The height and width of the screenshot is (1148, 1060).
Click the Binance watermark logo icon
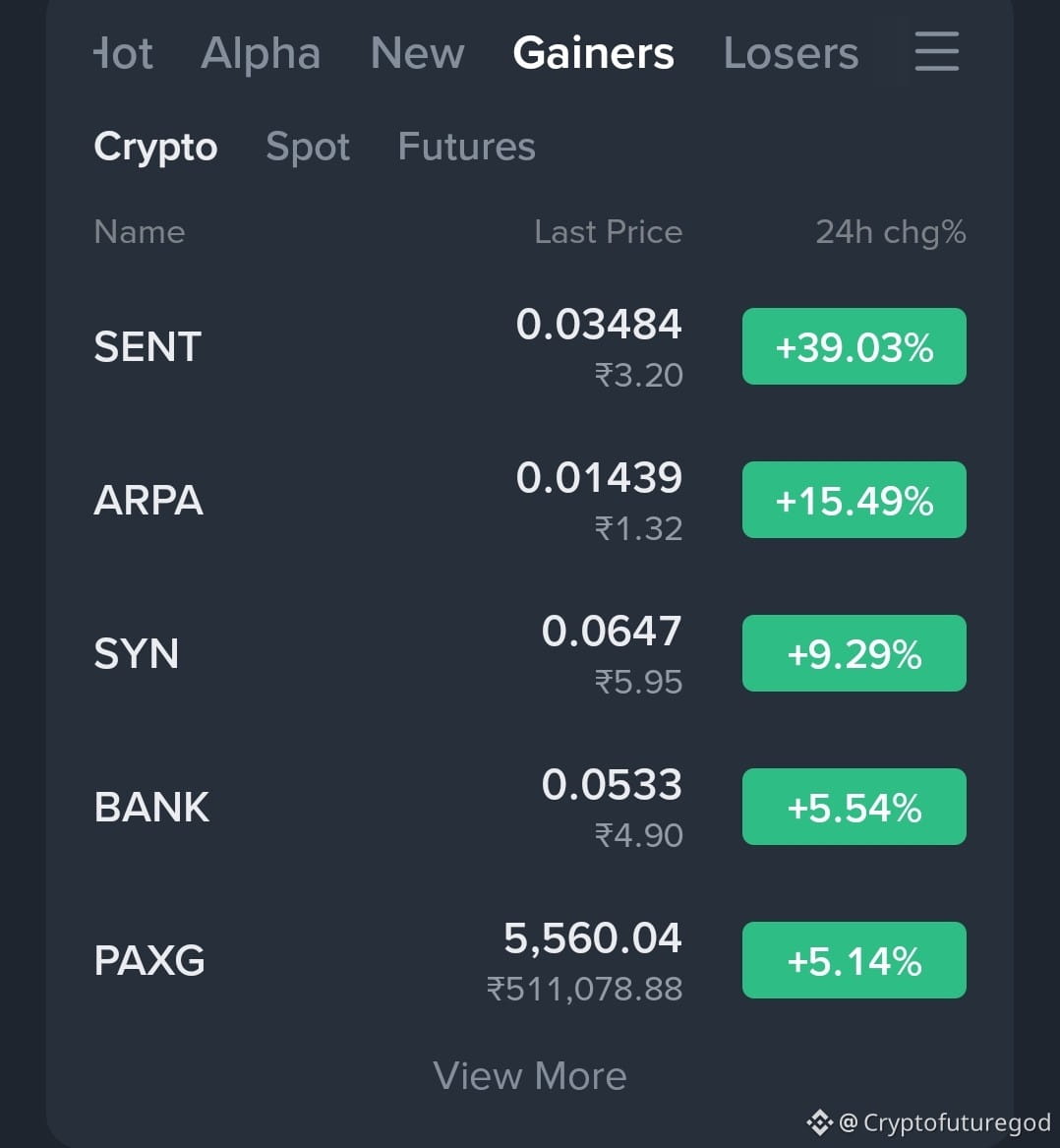[x=819, y=1121]
